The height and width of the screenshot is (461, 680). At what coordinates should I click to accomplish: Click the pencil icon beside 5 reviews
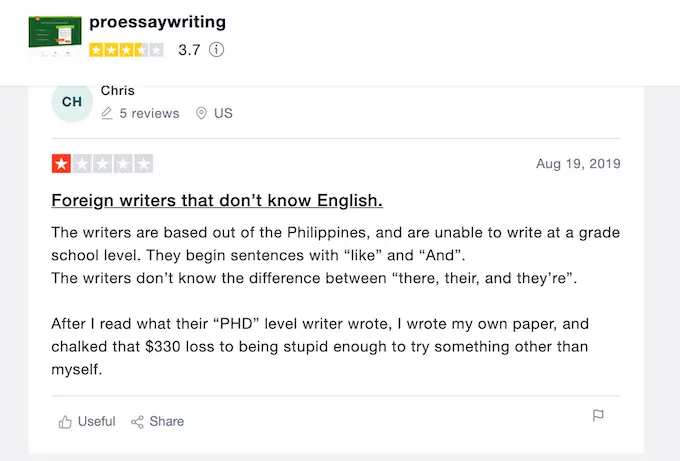coord(107,114)
